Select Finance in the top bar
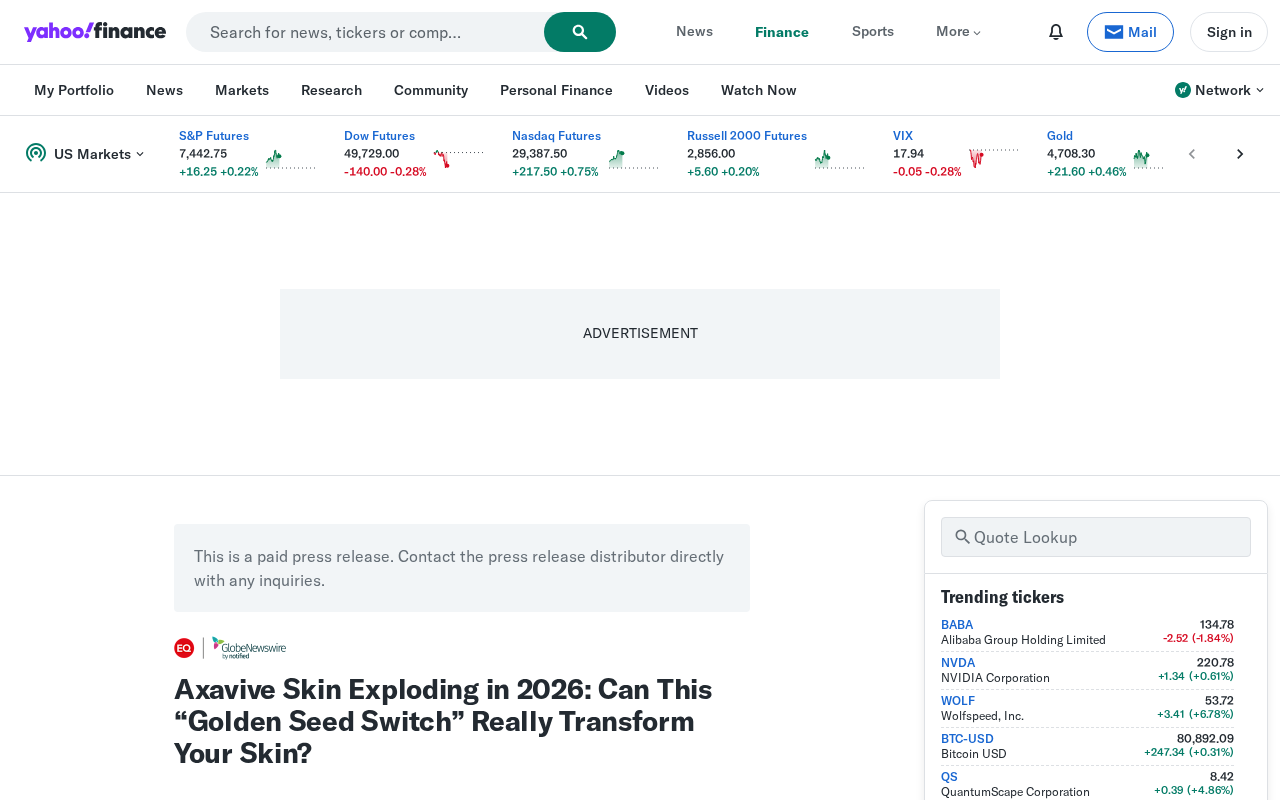Screen dimensions: 1280x800 click(x=782, y=32)
